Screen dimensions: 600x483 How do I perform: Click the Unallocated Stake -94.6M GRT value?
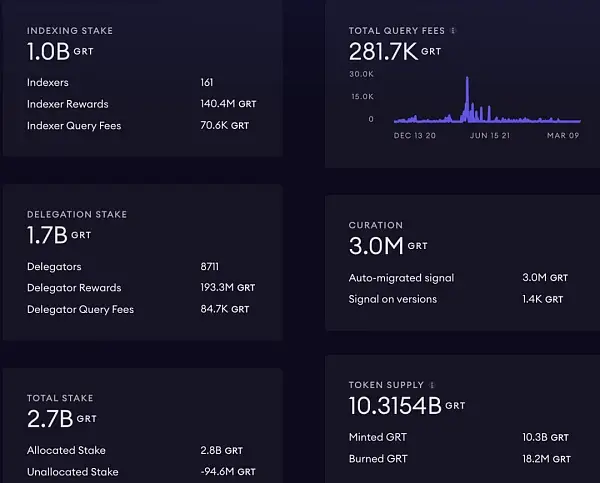click(228, 472)
